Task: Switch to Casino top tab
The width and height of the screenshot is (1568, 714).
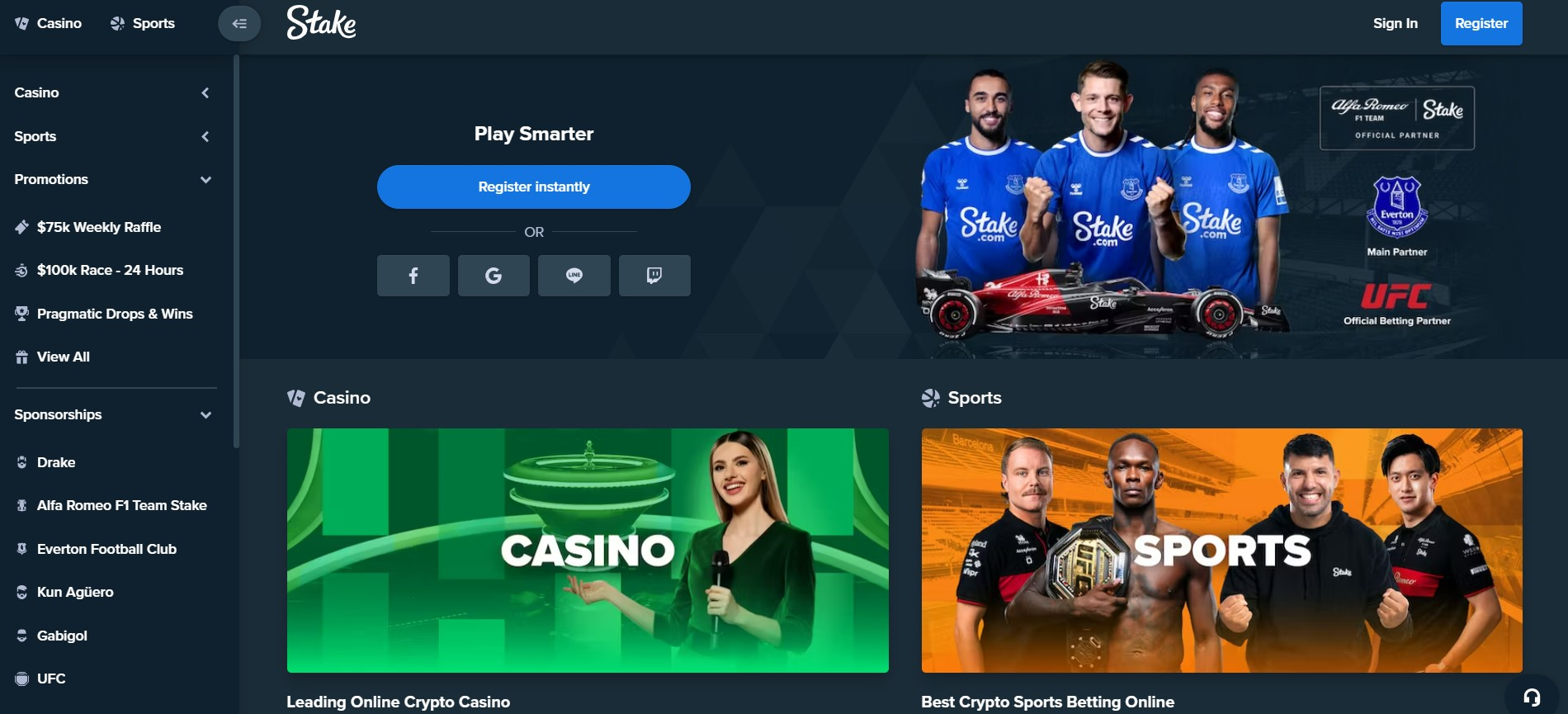Action: click(49, 23)
